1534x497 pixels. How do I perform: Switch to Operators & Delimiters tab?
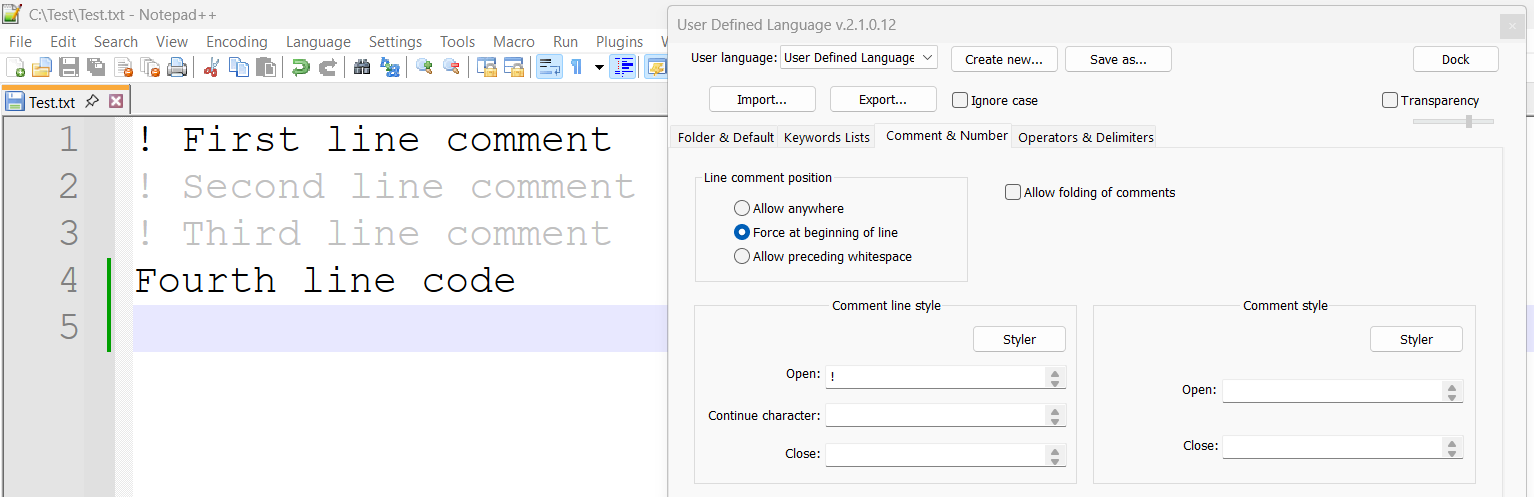[1086, 137]
